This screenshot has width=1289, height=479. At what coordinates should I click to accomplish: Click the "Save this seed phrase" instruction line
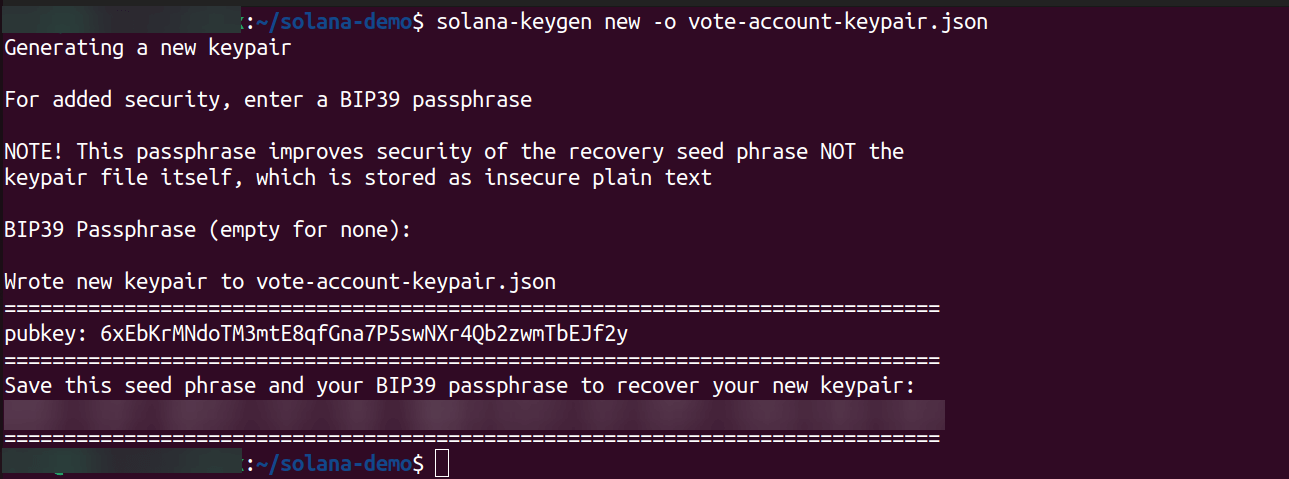click(460, 386)
